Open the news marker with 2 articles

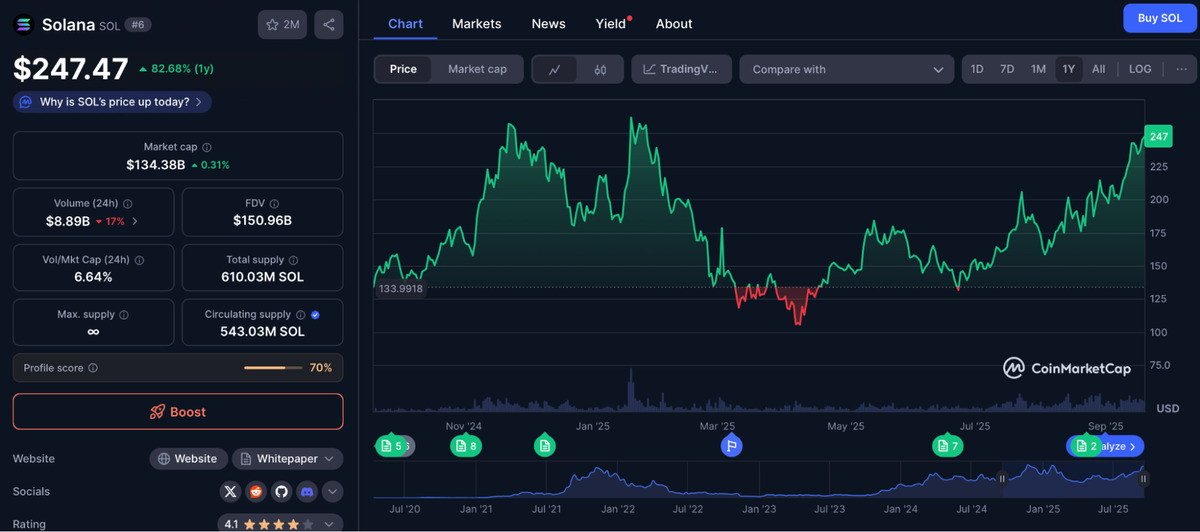click(x=1087, y=446)
